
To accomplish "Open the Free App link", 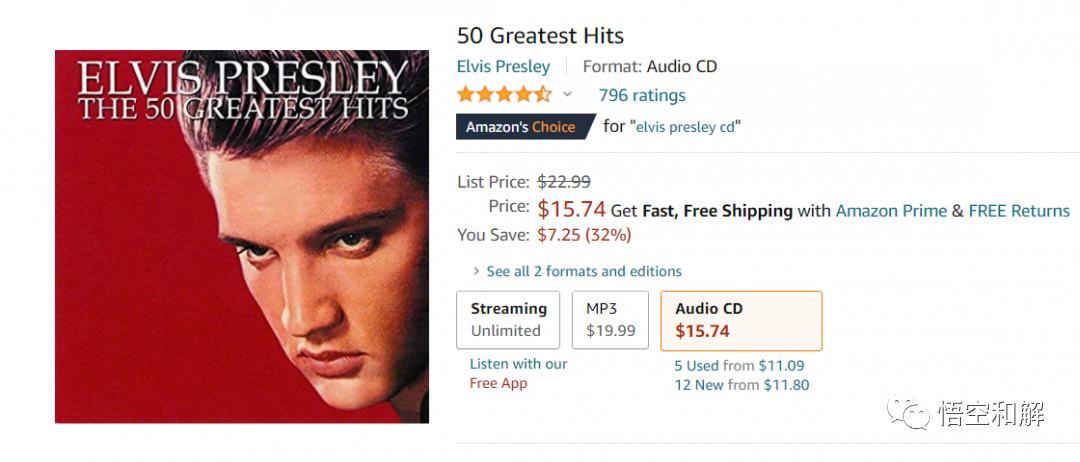I will (x=498, y=383).
